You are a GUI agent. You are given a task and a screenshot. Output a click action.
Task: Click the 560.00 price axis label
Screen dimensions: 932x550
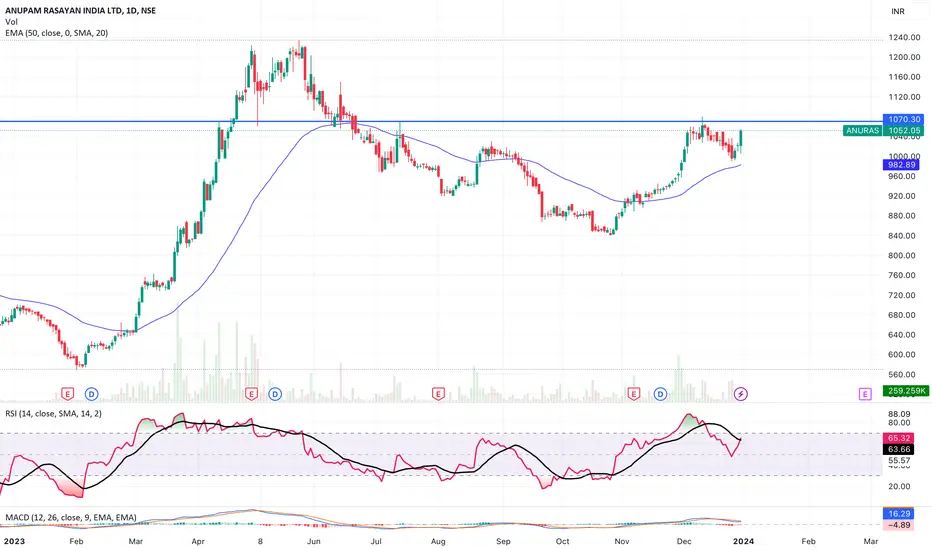click(902, 374)
